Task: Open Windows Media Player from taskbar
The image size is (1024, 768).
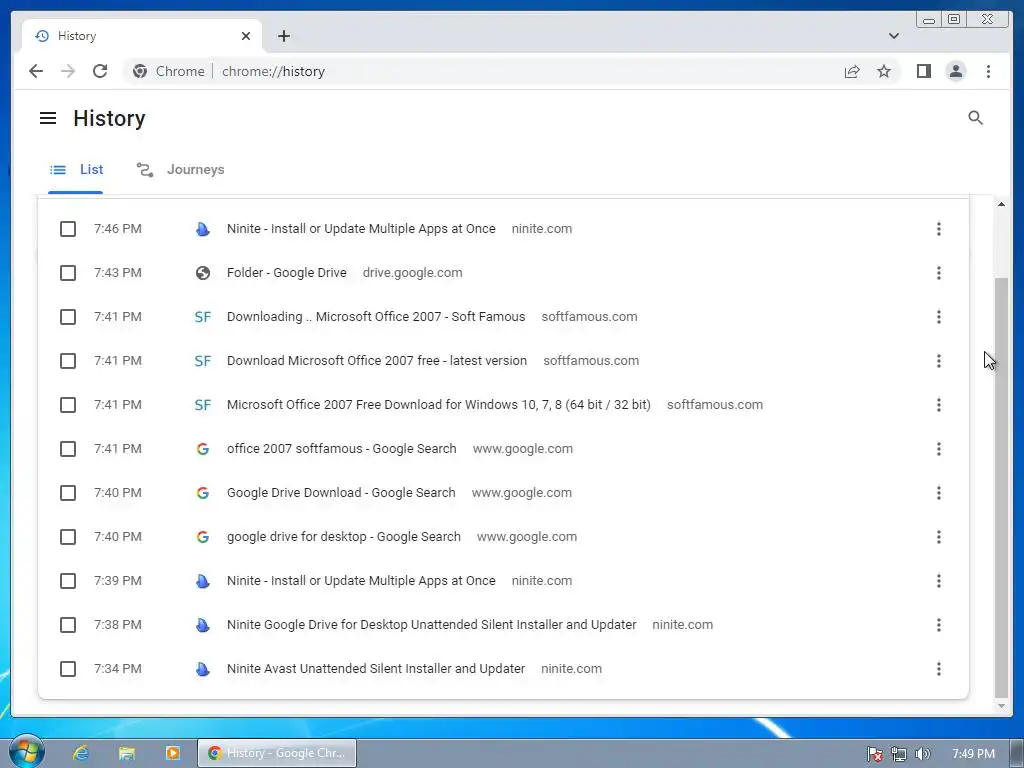Action: point(173,753)
